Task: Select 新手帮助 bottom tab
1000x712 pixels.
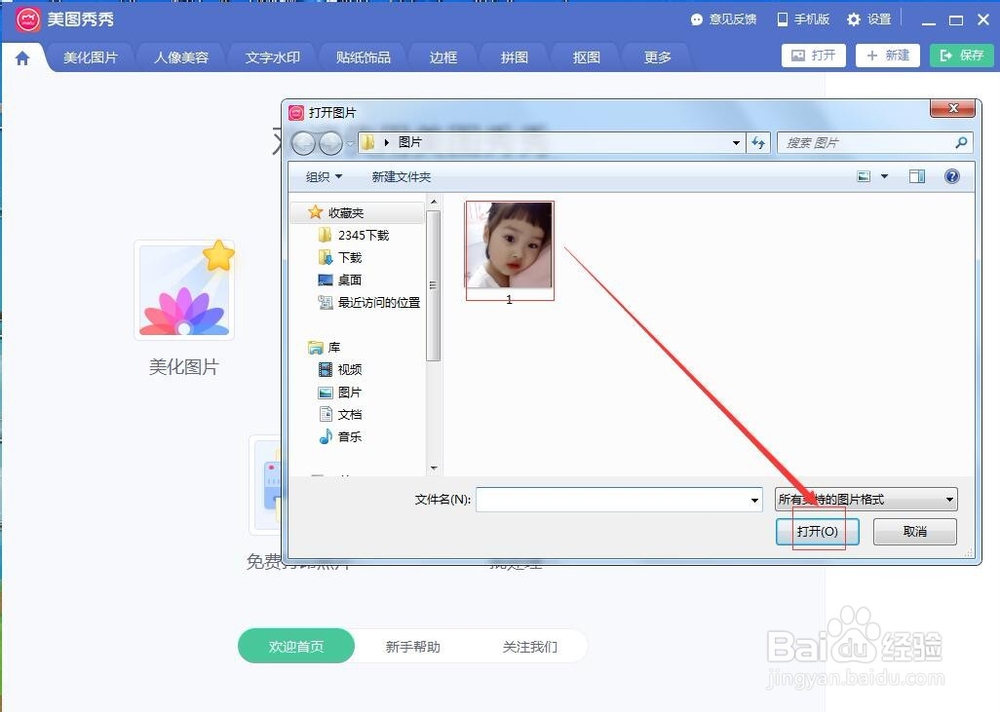Action: coord(413,647)
